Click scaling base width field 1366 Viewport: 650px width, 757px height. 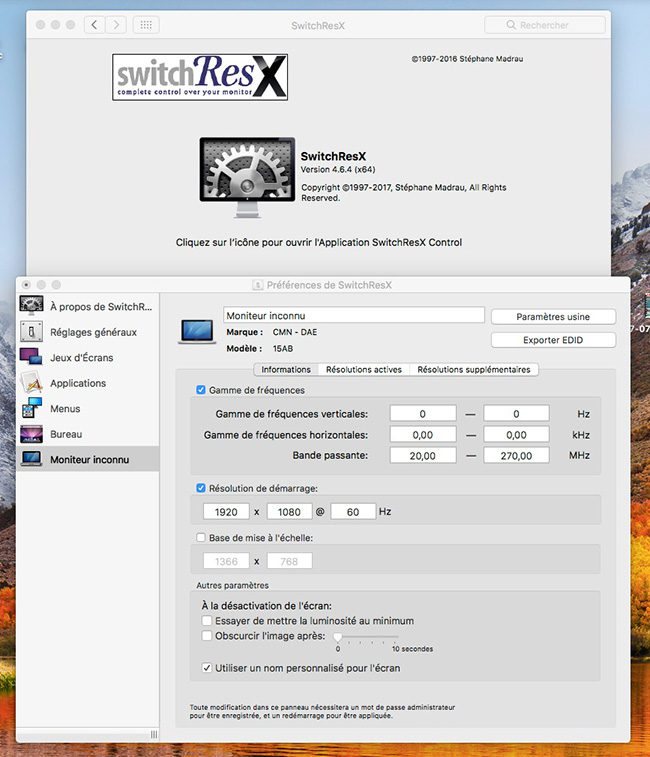pos(226,561)
